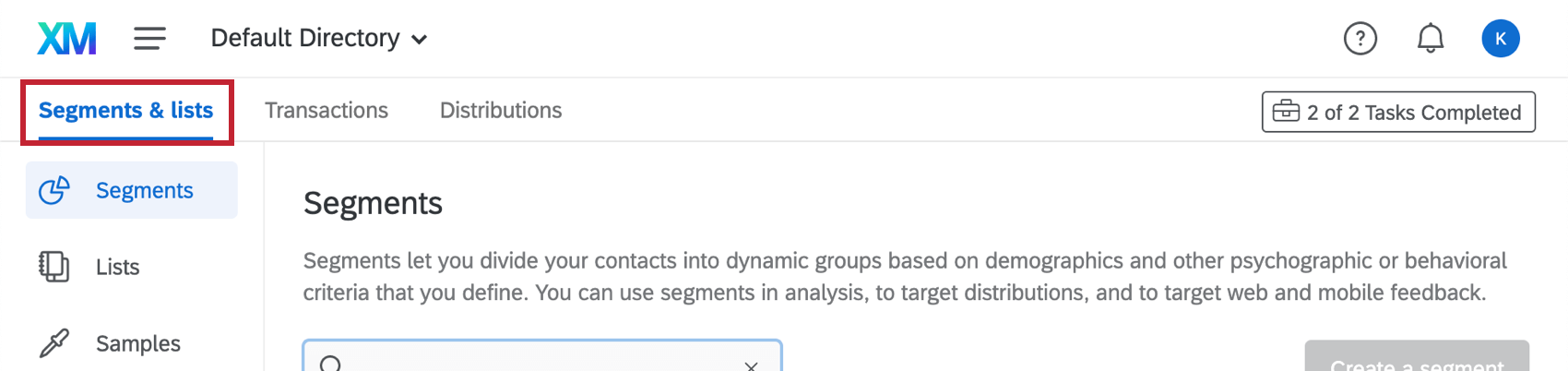
Task: Focus the segments search input field
Action: pyautogui.click(x=542, y=362)
